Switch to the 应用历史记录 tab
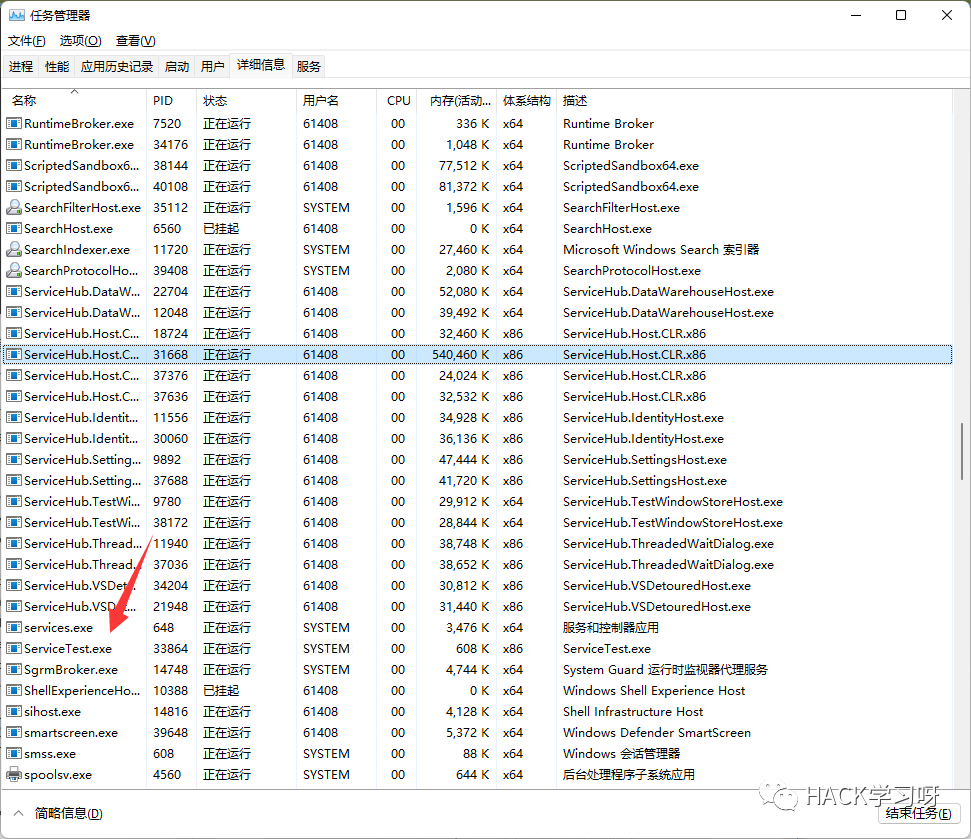 (117, 66)
